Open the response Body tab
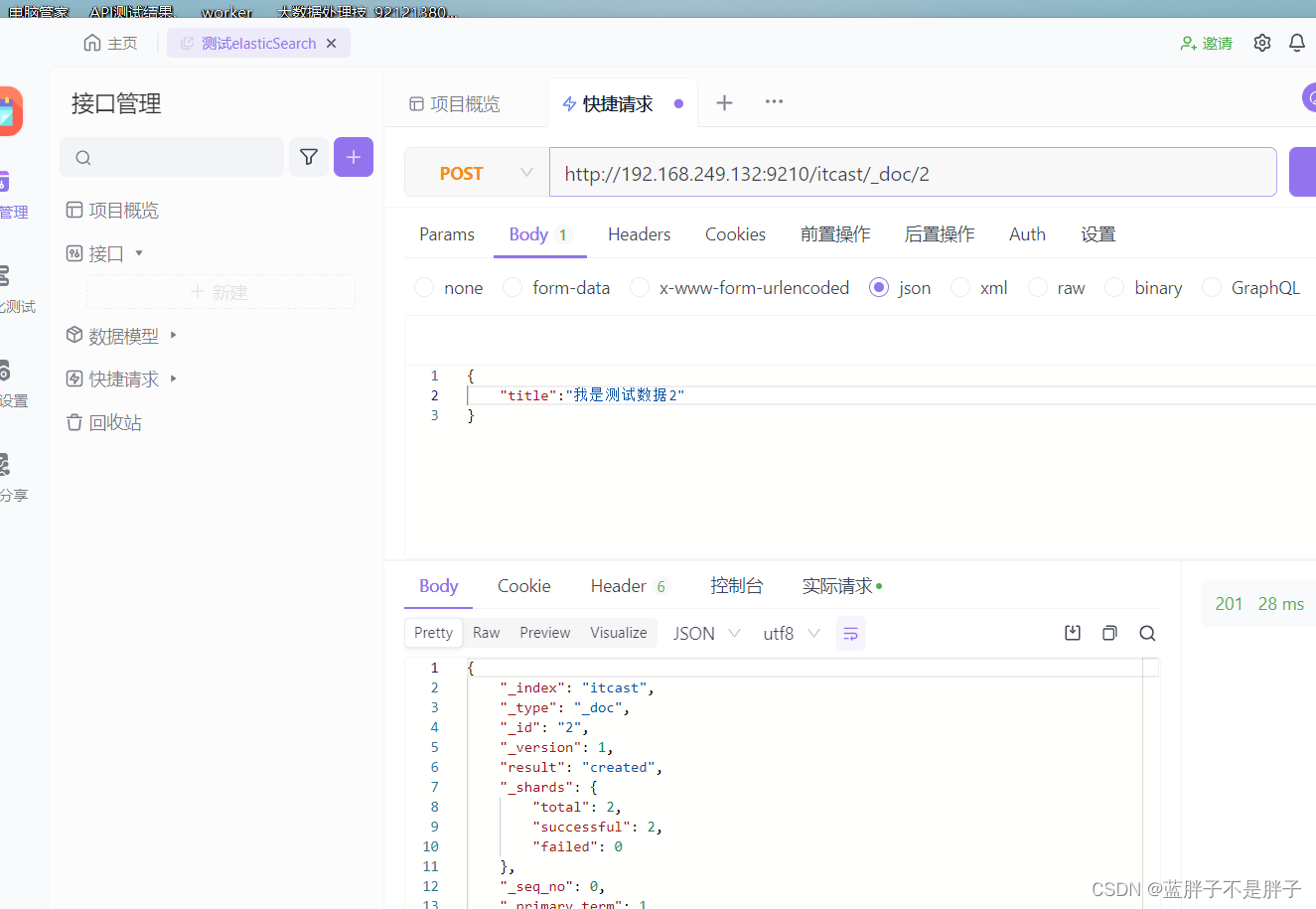This screenshot has height=909, width=1316. tap(438, 586)
